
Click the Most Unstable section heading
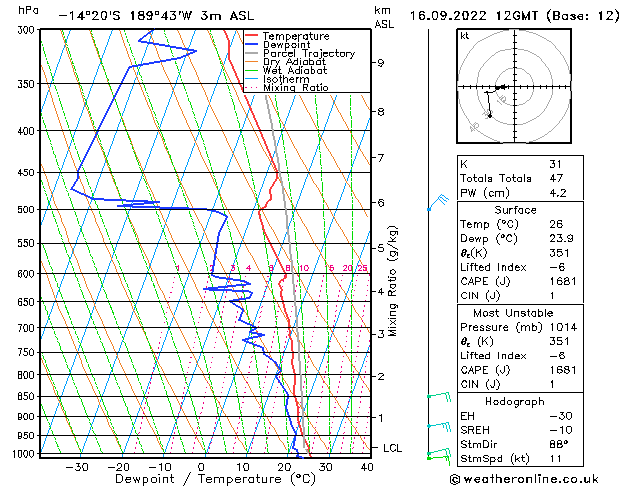coord(513,313)
